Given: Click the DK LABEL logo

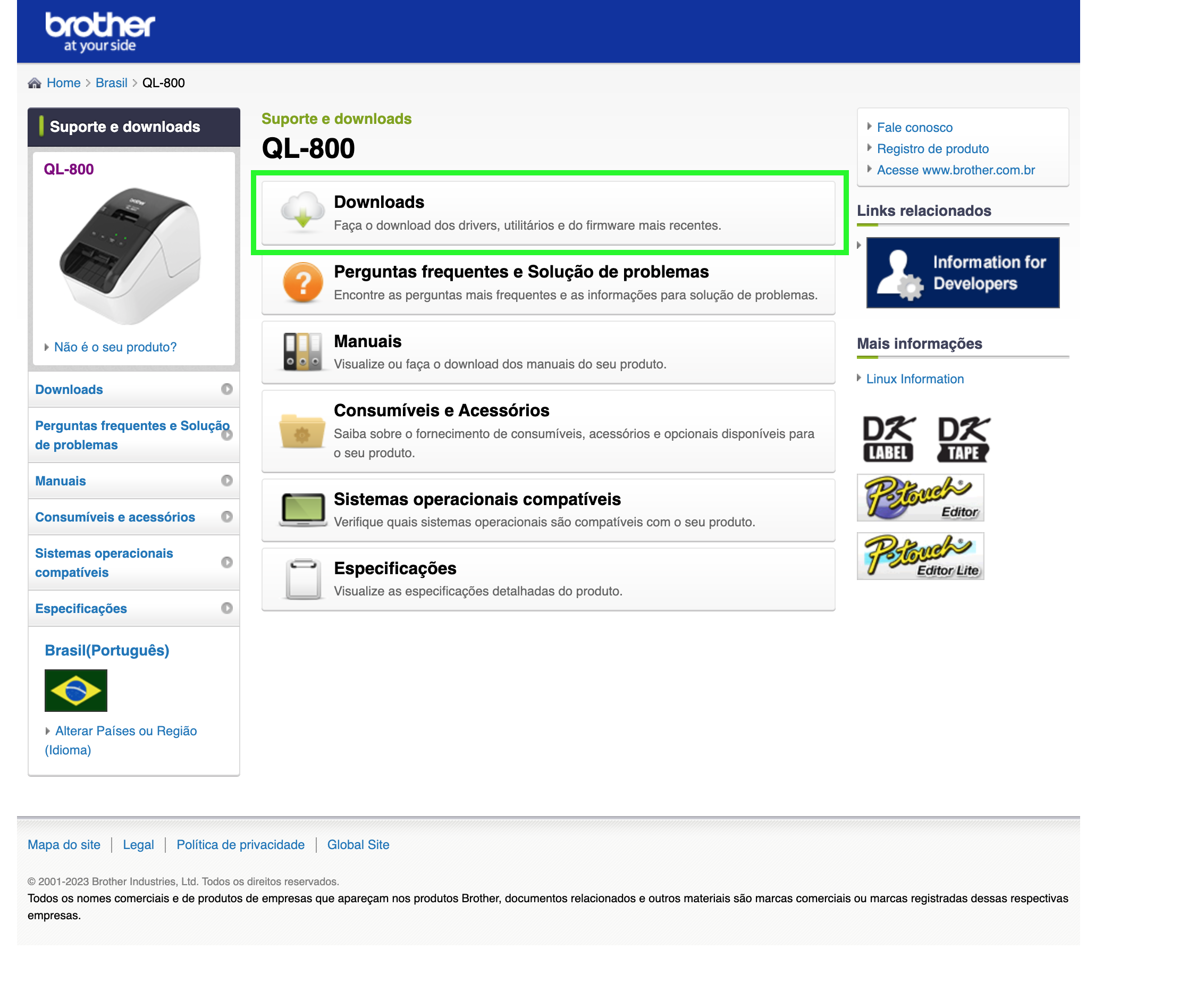Looking at the screenshot, I should pos(889,439).
